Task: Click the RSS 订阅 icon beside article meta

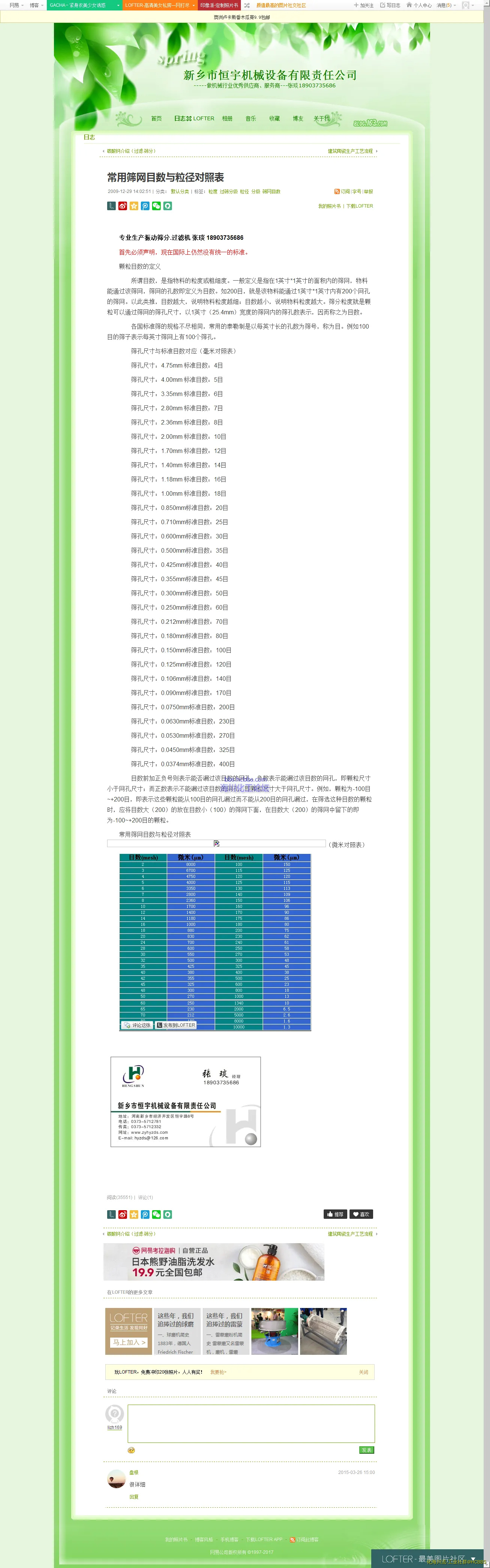Action: (x=337, y=191)
